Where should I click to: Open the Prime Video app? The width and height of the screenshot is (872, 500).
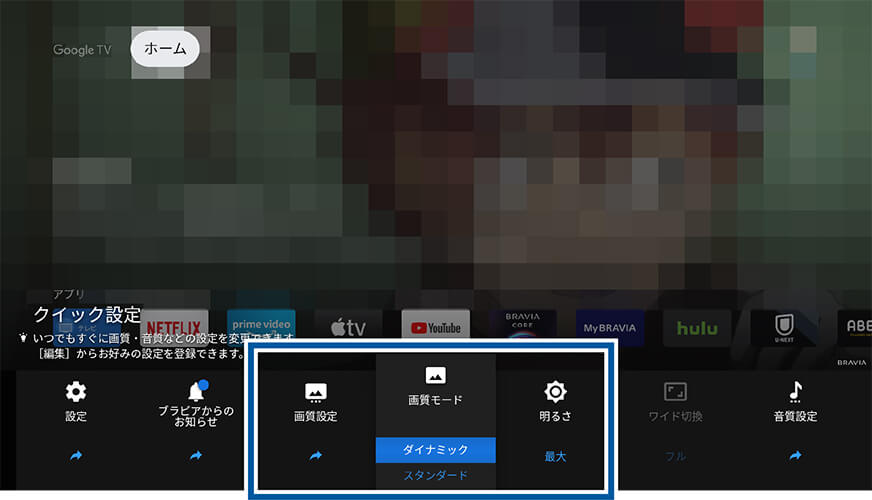(x=261, y=325)
